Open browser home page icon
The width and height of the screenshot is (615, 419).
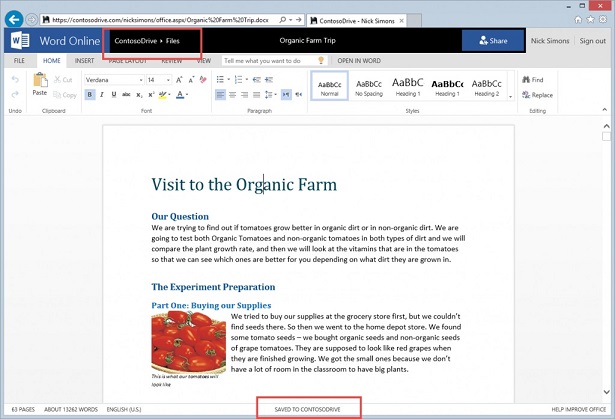coord(578,20)
